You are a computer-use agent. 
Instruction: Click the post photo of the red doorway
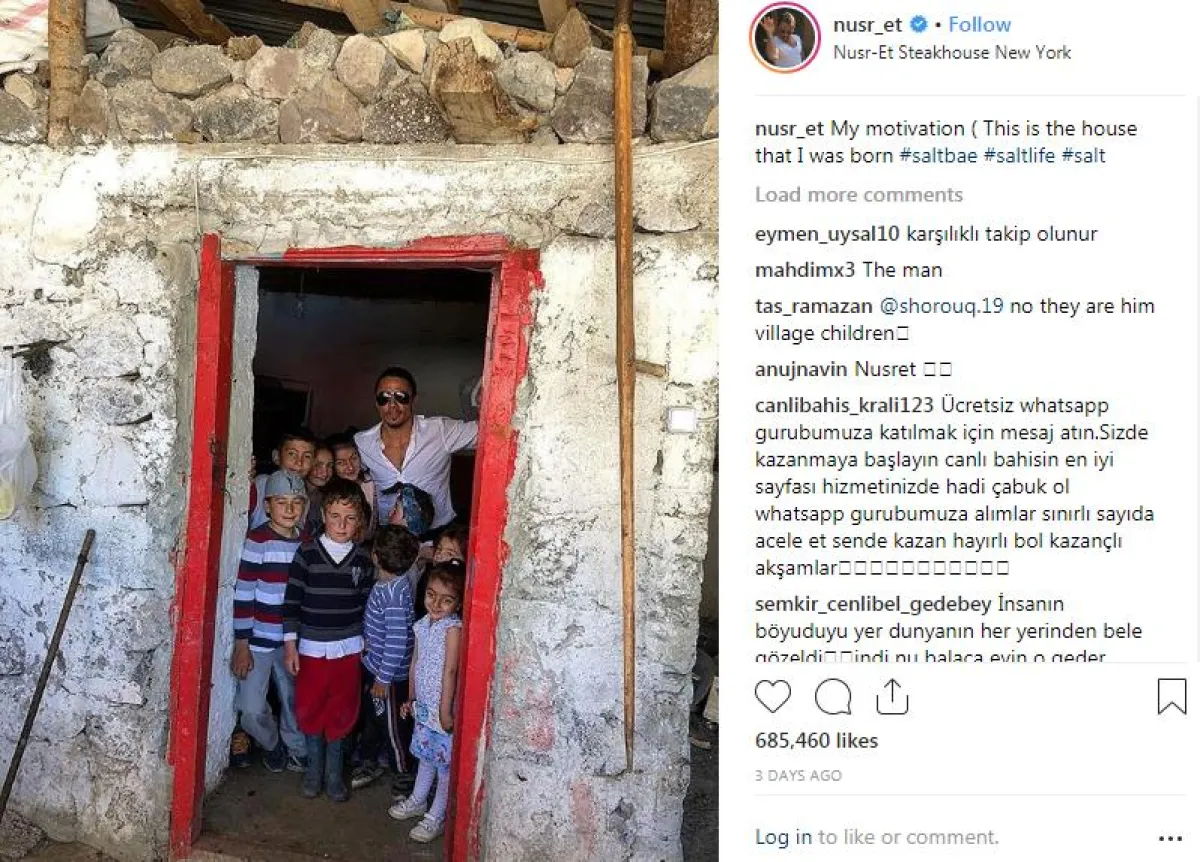click(x=359, y=431)
